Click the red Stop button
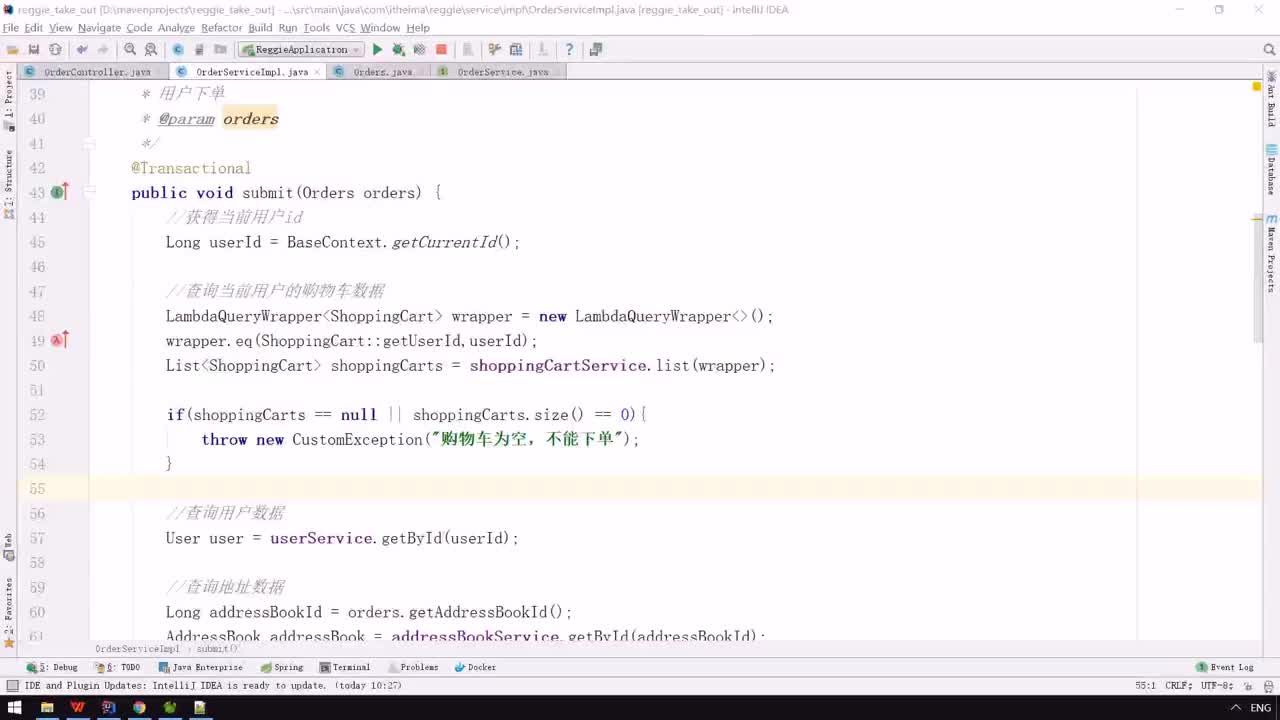 click(x=441, y=49)
